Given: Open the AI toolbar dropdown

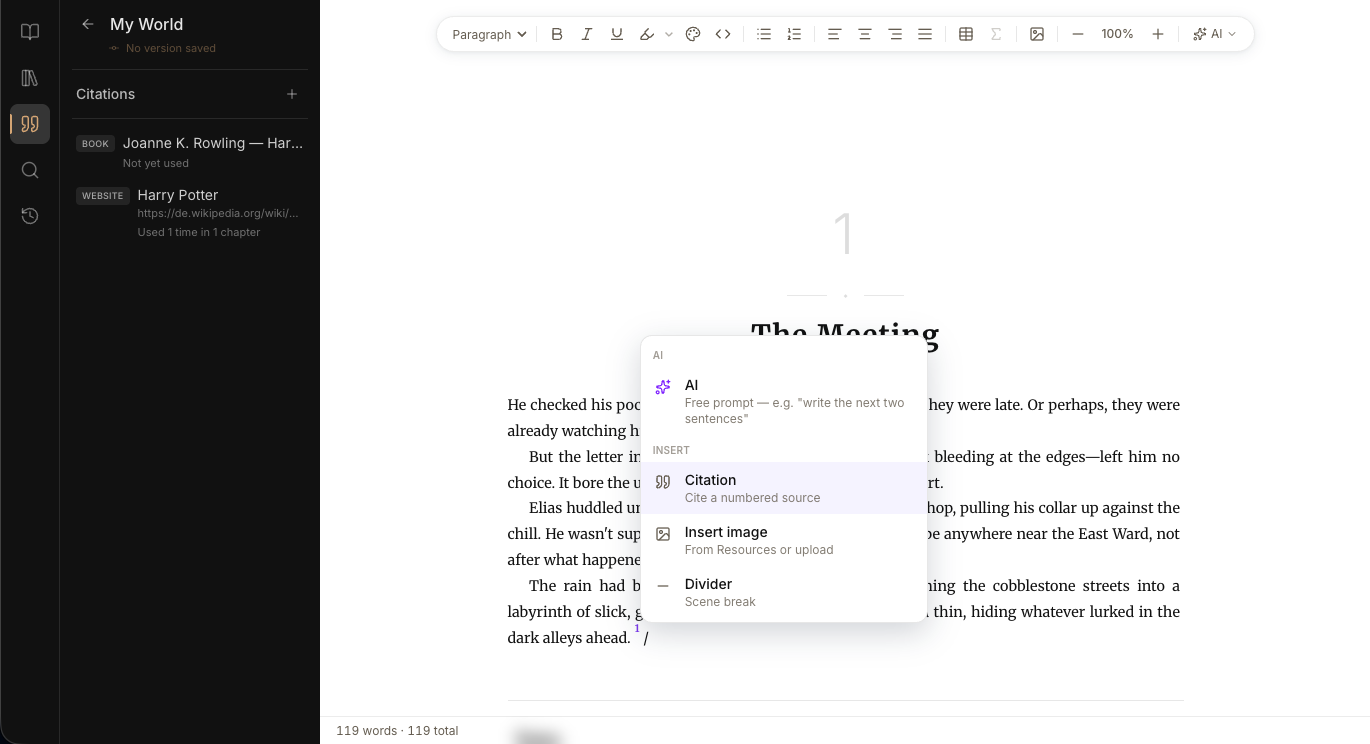Looking at the screenshot, I should [x=1215, y=34].
